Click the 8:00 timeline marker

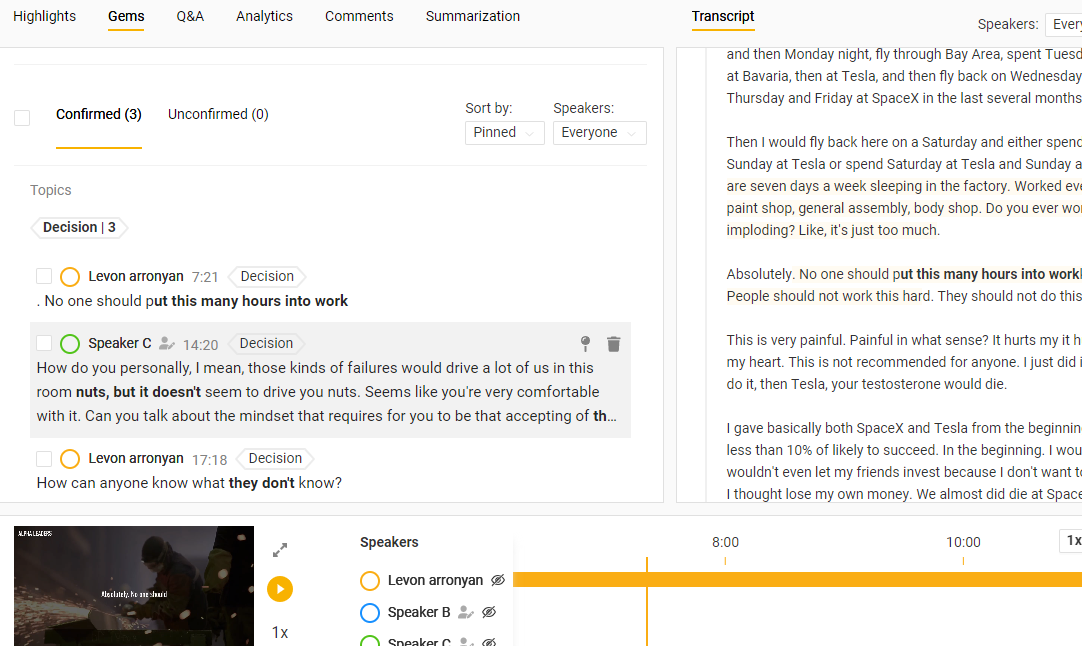point(725,542)
